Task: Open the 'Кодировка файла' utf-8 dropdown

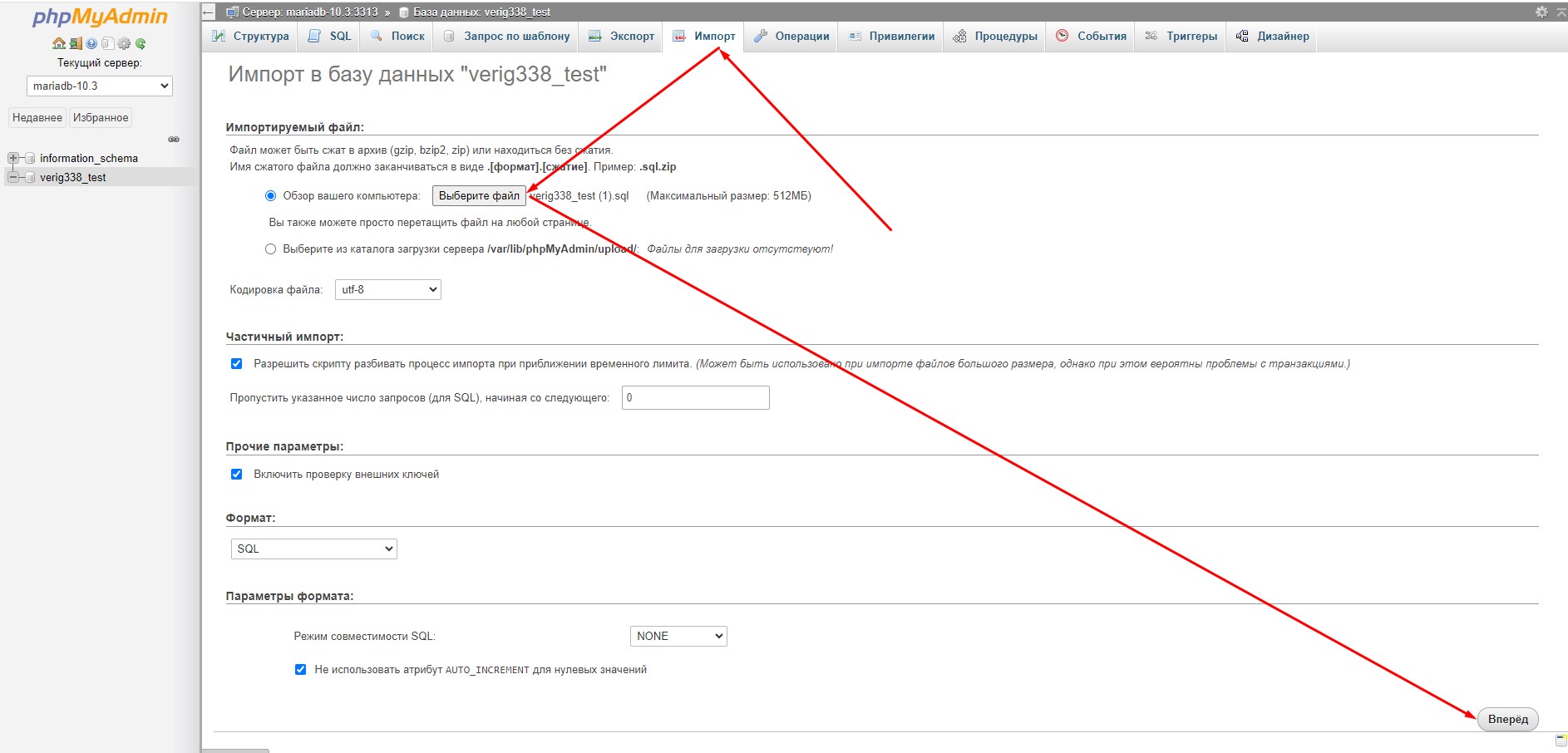Action: [x=387, y=289]
